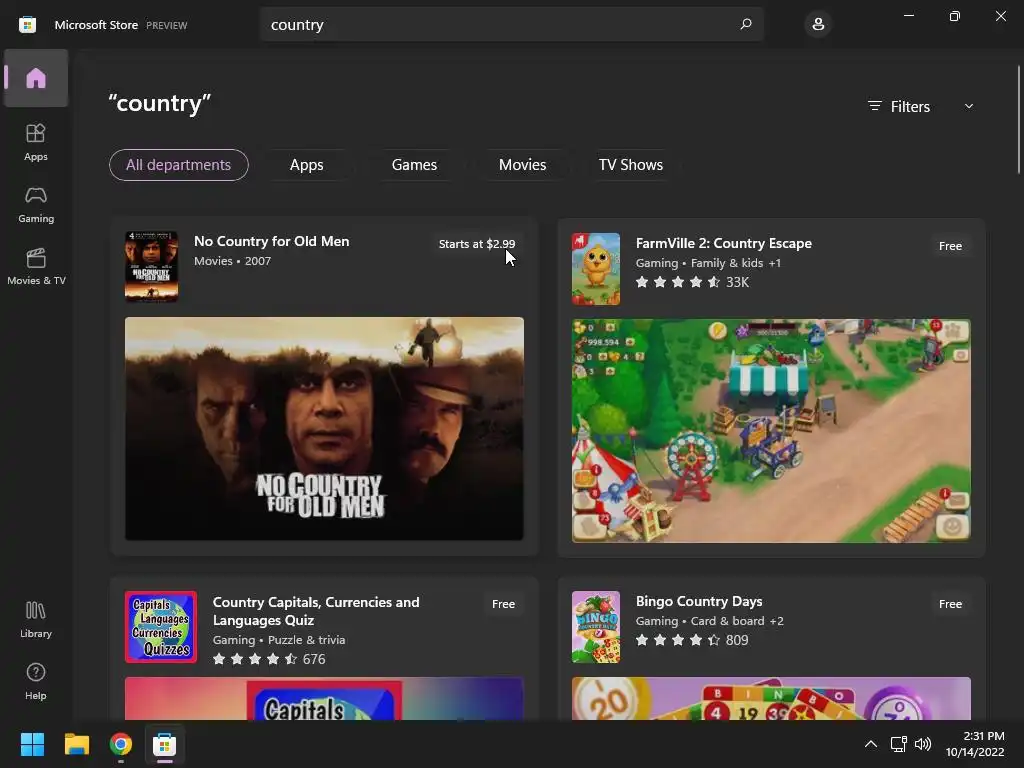Click the FarmVille 2 star rating 33K

pyautogui.click(x=692, y=282)
